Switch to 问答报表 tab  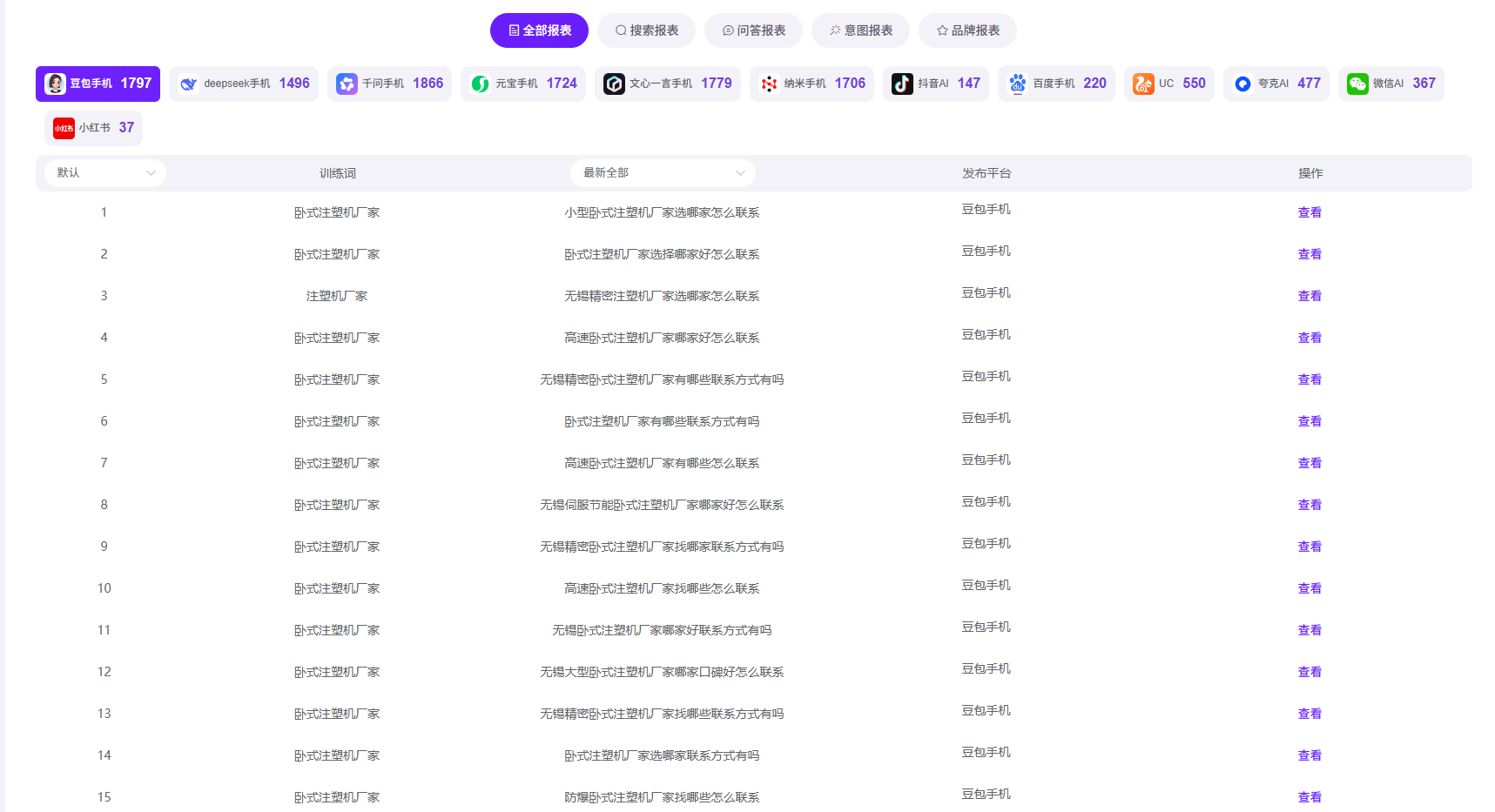pos(753,30)
